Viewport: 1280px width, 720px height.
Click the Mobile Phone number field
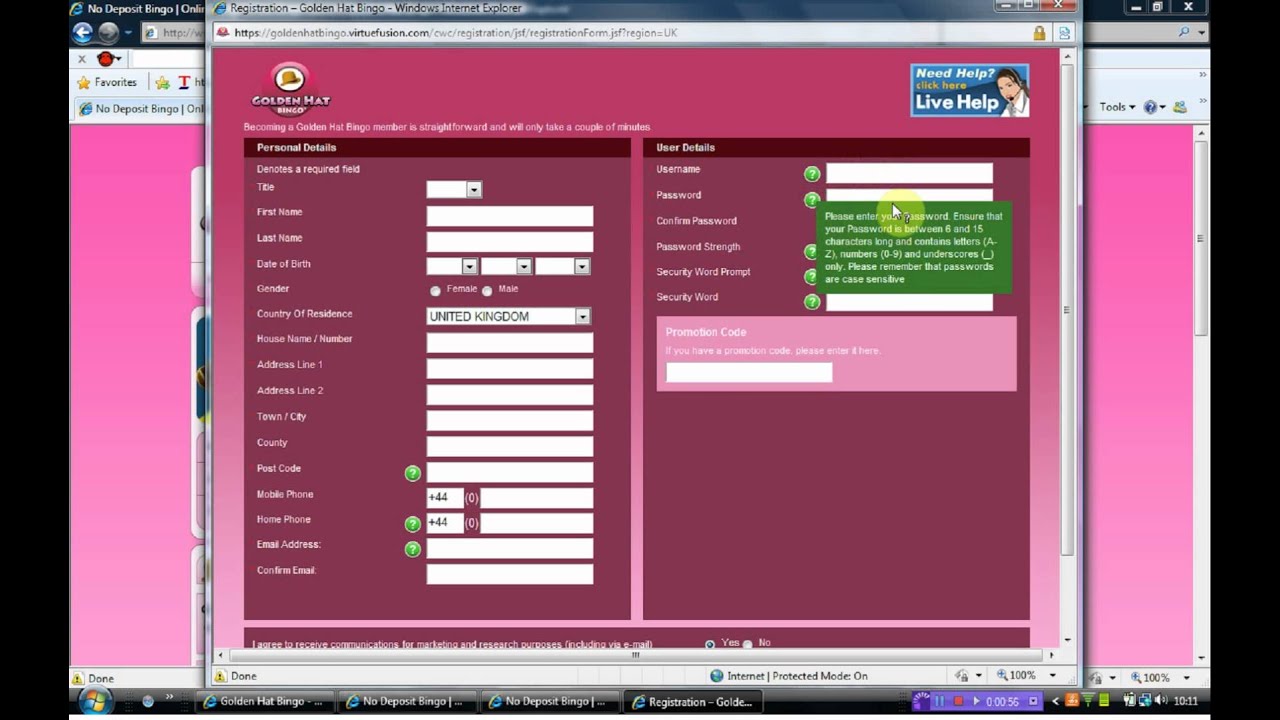pos(537,498)
